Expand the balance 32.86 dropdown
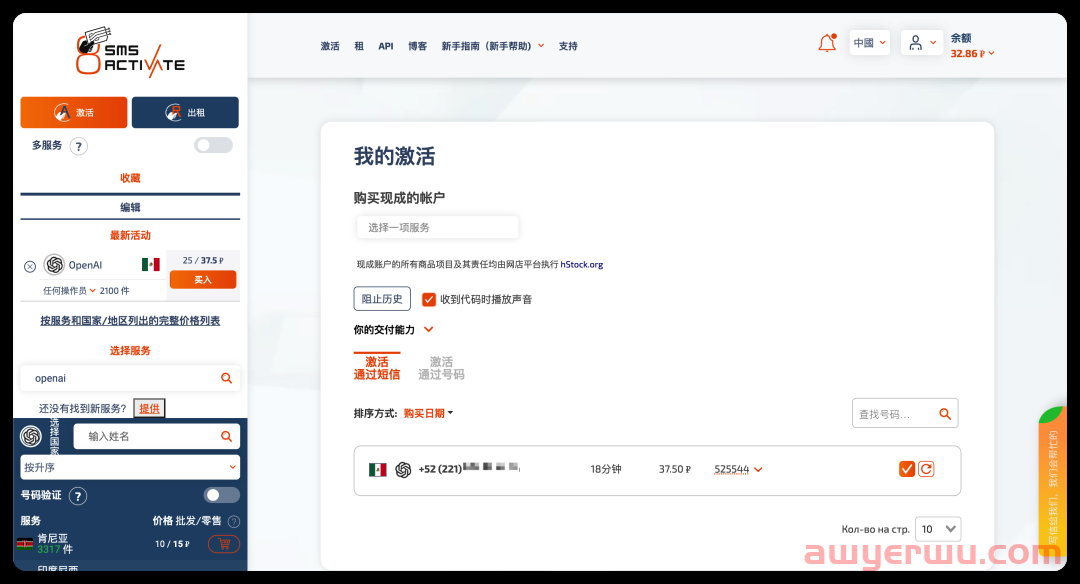Image resolution: width=1080 pixels, height=584 pixels. tap(972, 54)
